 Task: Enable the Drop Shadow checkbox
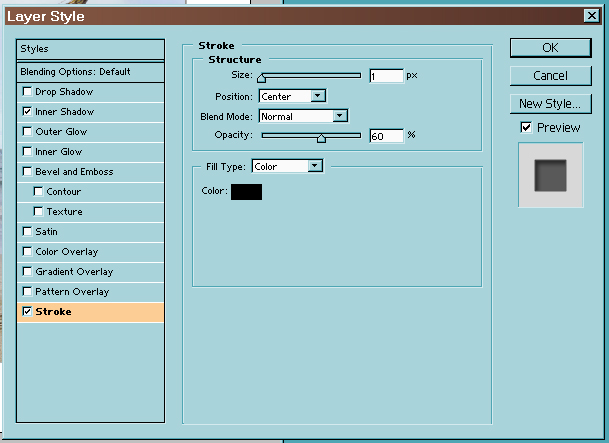click(x=27, y=92)
